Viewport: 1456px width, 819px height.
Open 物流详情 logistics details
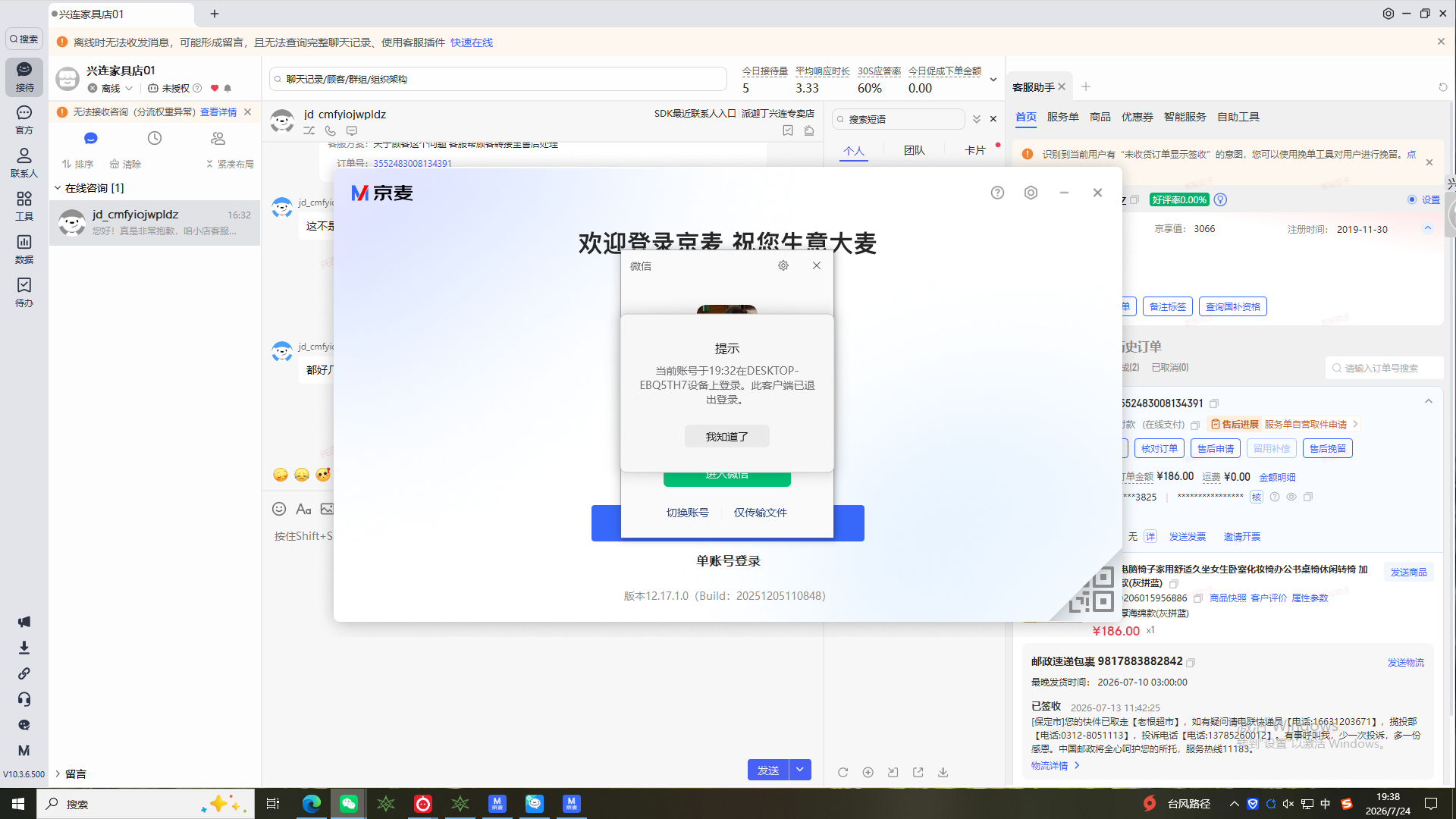click(x=1055, y=766)
